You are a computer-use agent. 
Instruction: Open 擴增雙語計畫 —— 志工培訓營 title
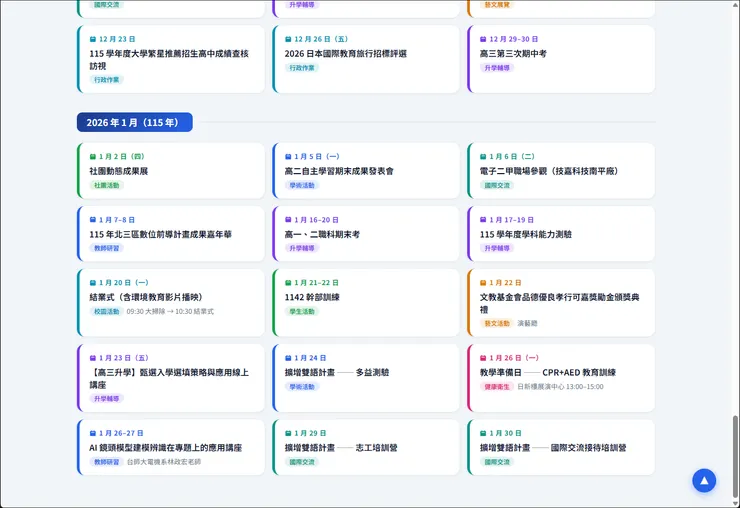coord(341,448)
